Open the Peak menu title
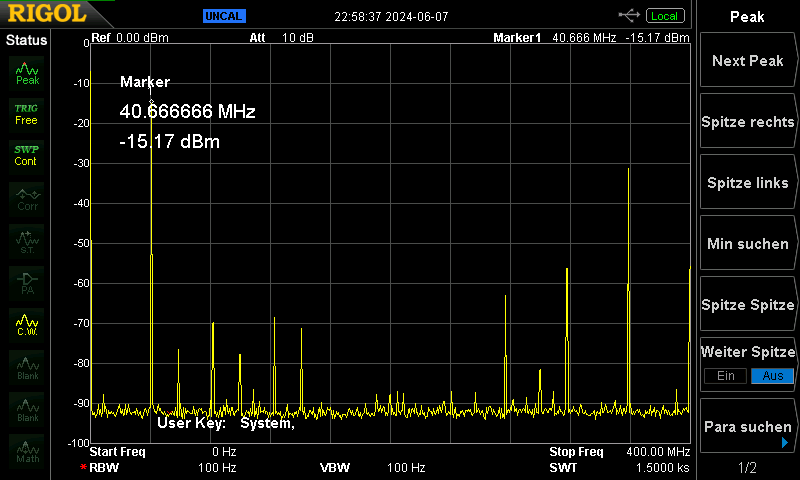800x480 pixels. coord(747,17)
